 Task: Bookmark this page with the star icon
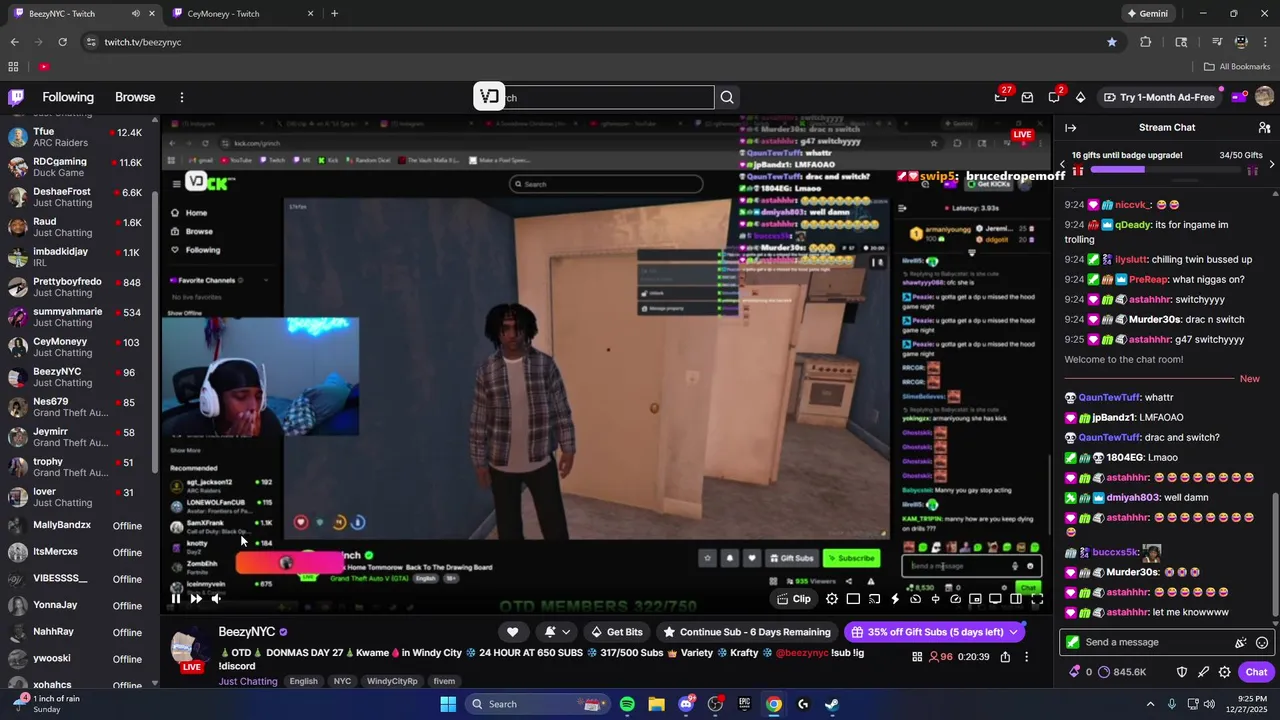tap(1112, 42)
